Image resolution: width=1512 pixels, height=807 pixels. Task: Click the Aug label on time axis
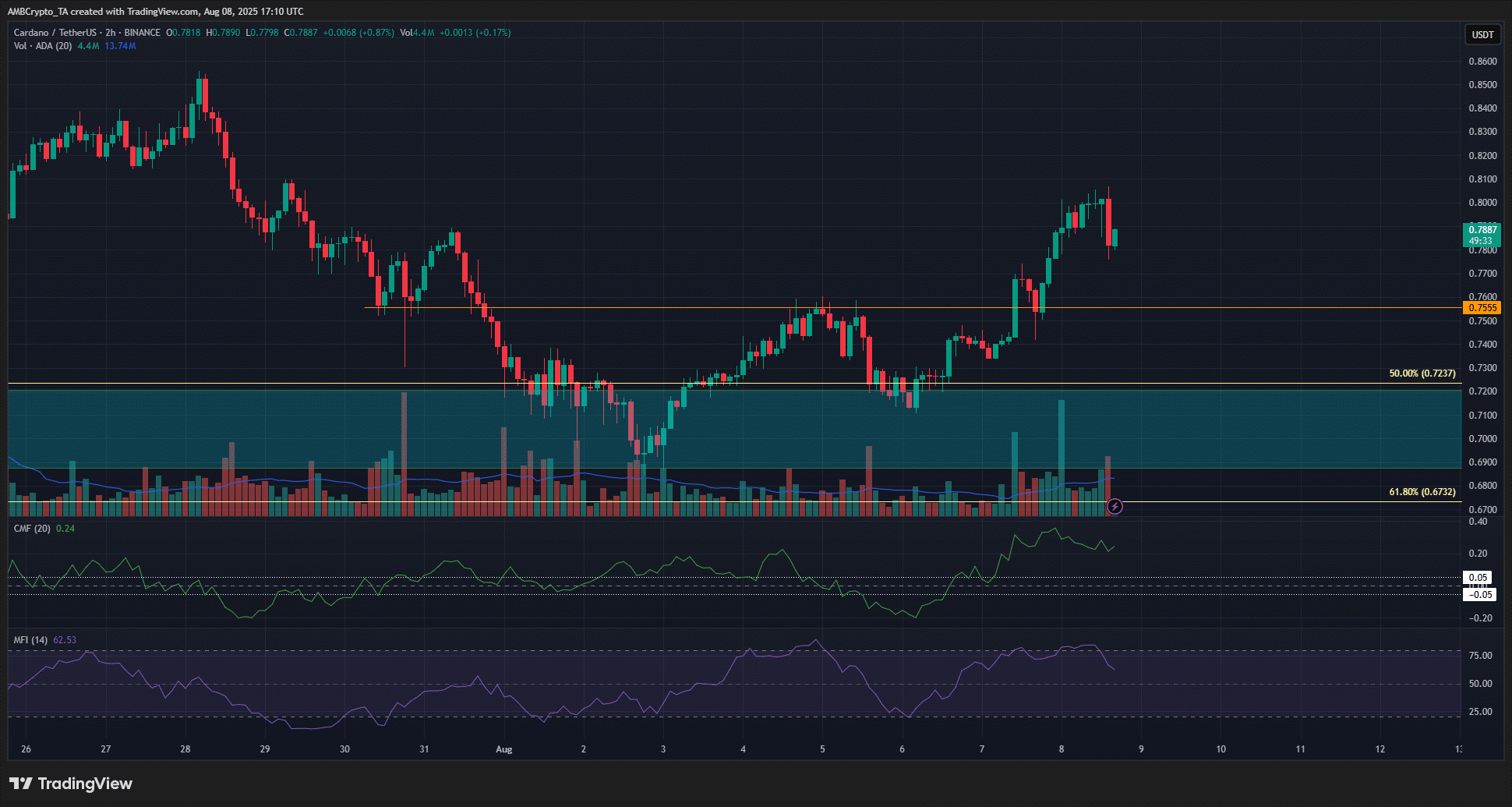(504, 749)
